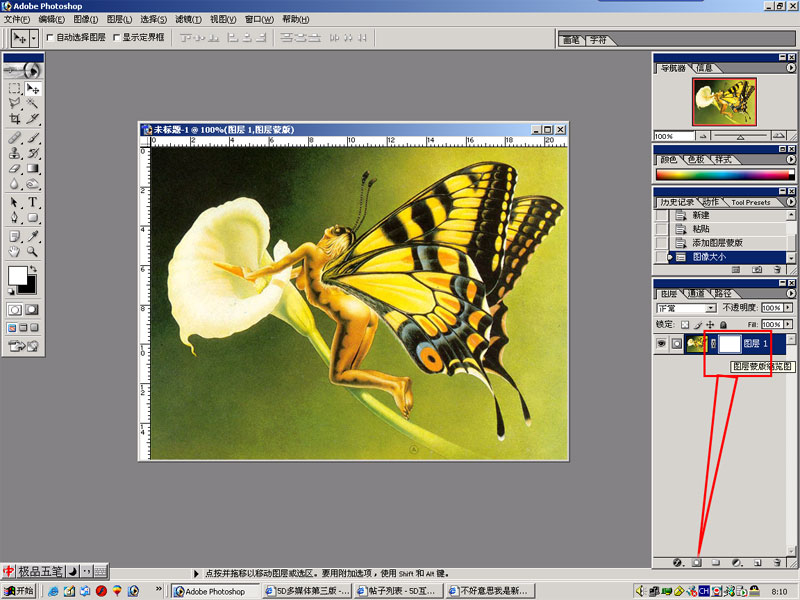Open the Layers panel flyout menu
The image size is (800, 600).
pos(790,293)
